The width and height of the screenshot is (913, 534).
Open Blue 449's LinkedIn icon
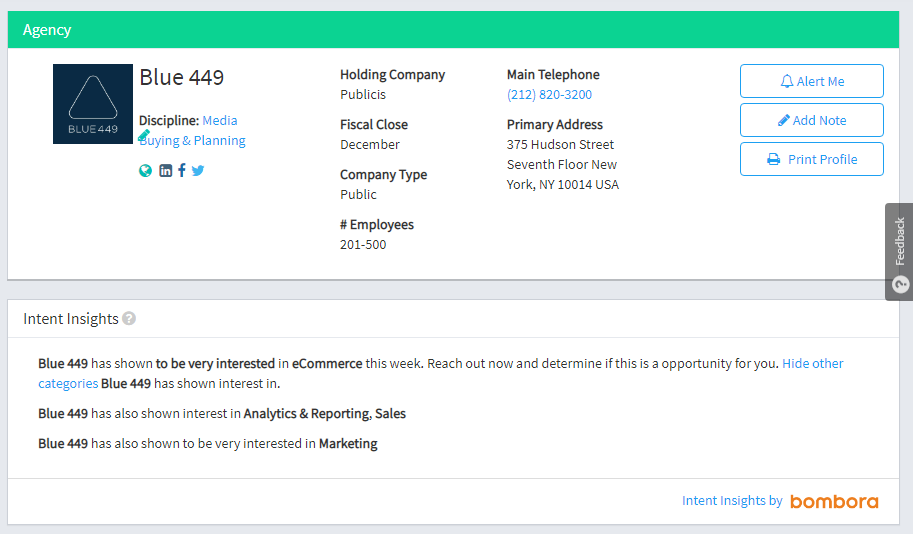[166, 171]
